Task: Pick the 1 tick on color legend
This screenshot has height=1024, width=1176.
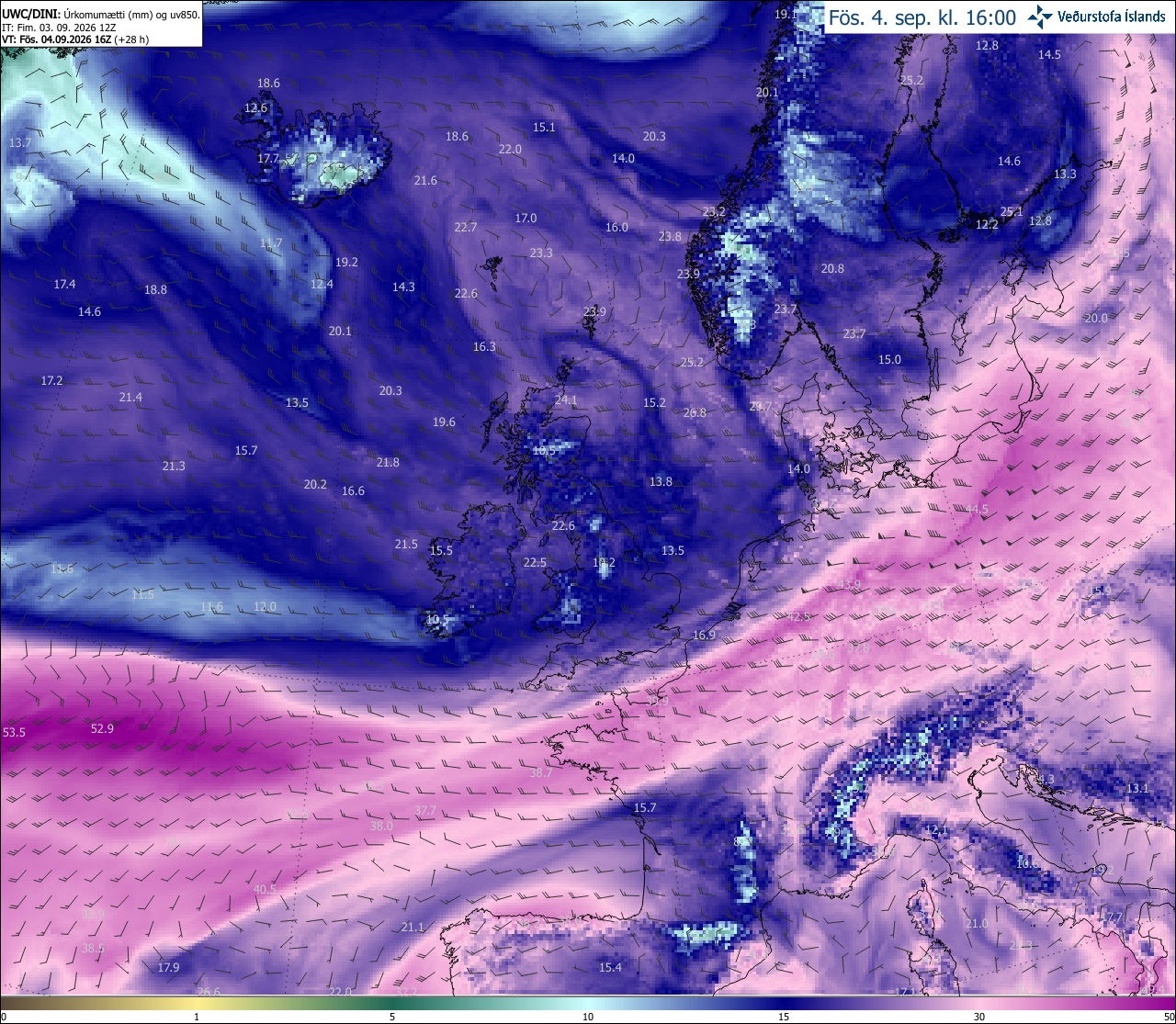Action: click(197, 1017)
